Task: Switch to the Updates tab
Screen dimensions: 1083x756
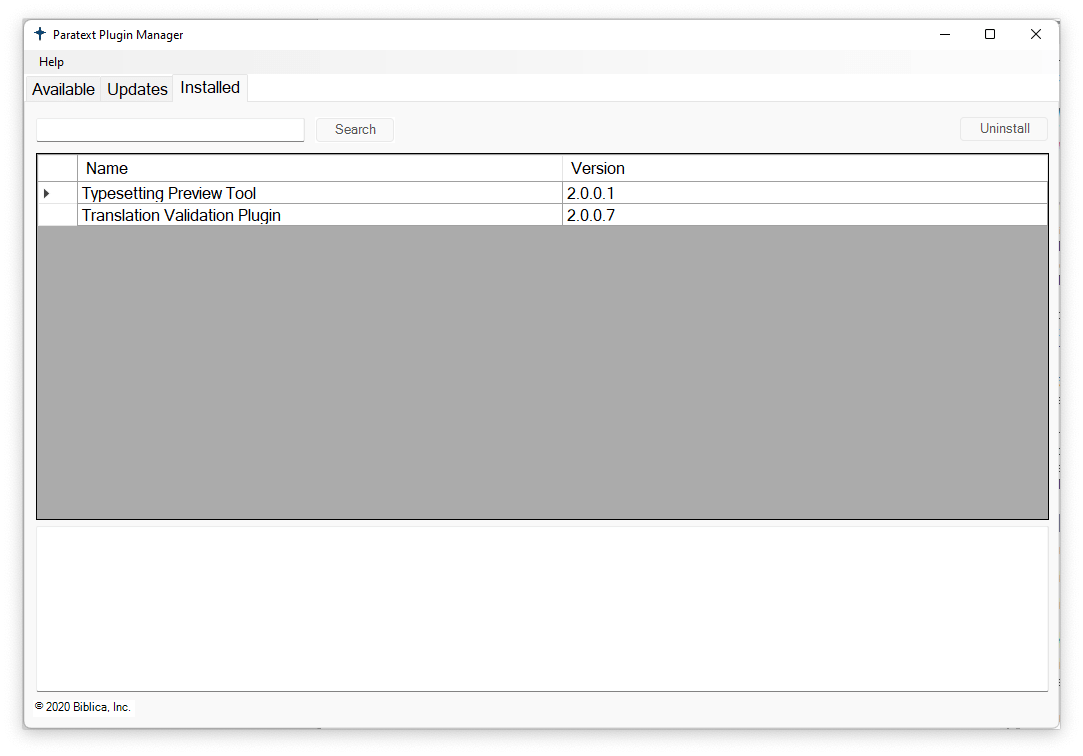Action: click(x=137, y=89)
